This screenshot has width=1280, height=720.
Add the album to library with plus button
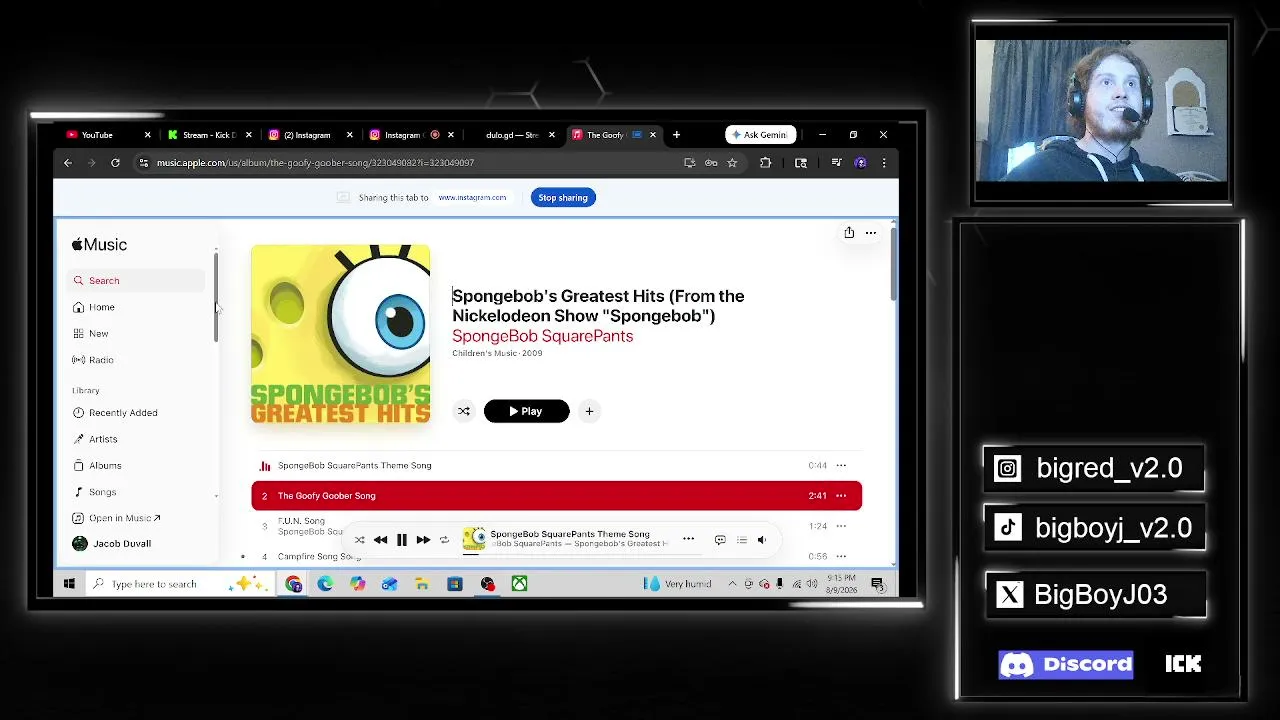pos(589,411)
